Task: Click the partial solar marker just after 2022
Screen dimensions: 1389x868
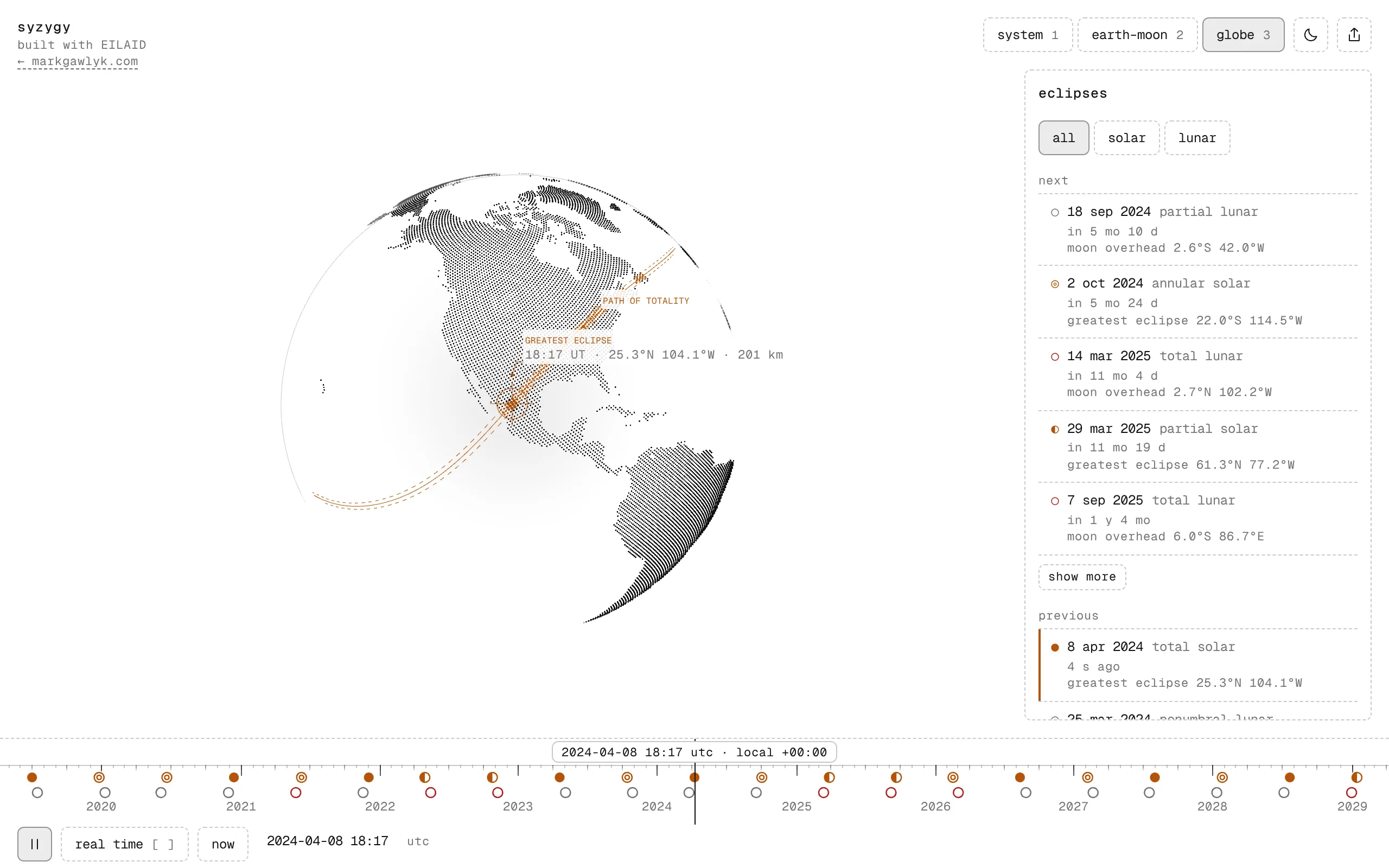Action: click(x=425, y=777)
